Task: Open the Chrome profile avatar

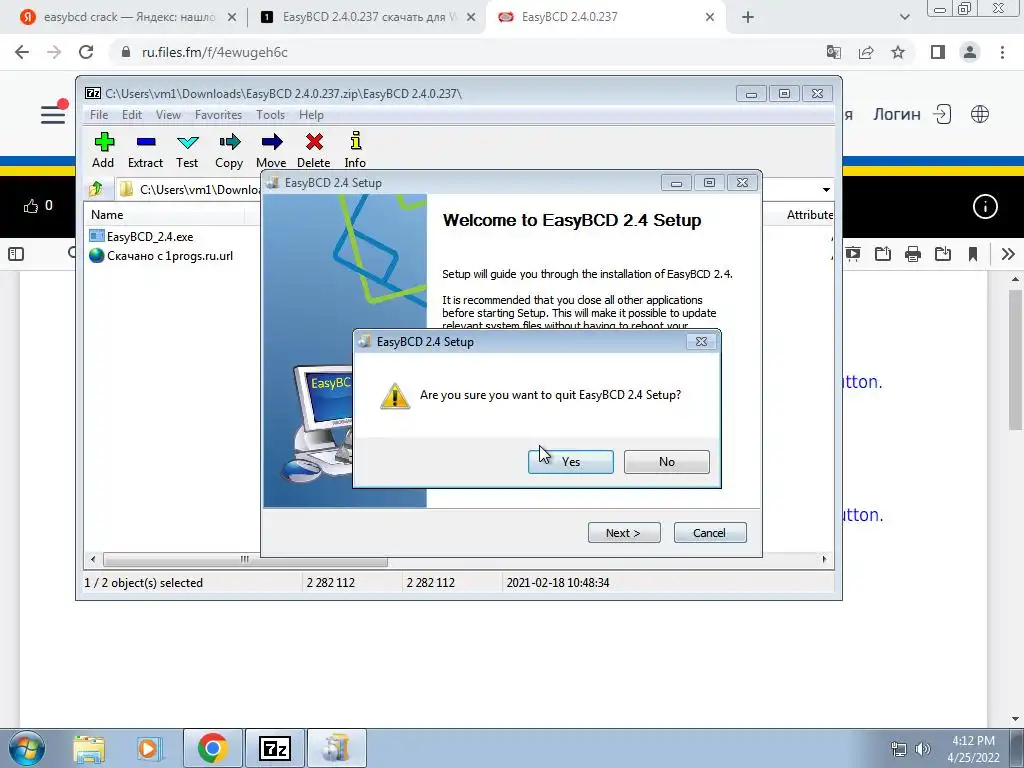Action: 970,52
